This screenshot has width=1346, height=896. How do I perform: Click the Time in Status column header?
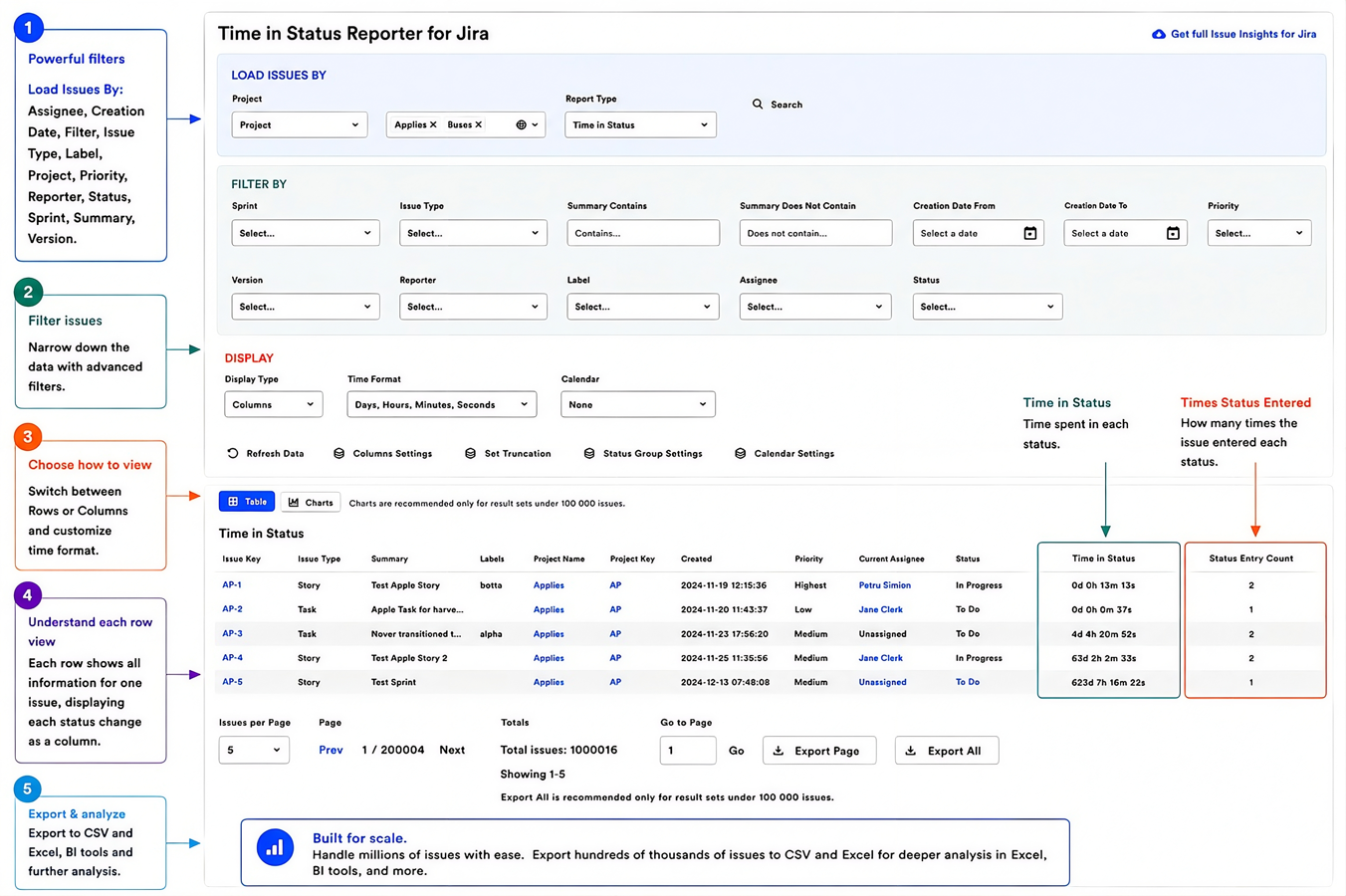tap(1103, 559)
